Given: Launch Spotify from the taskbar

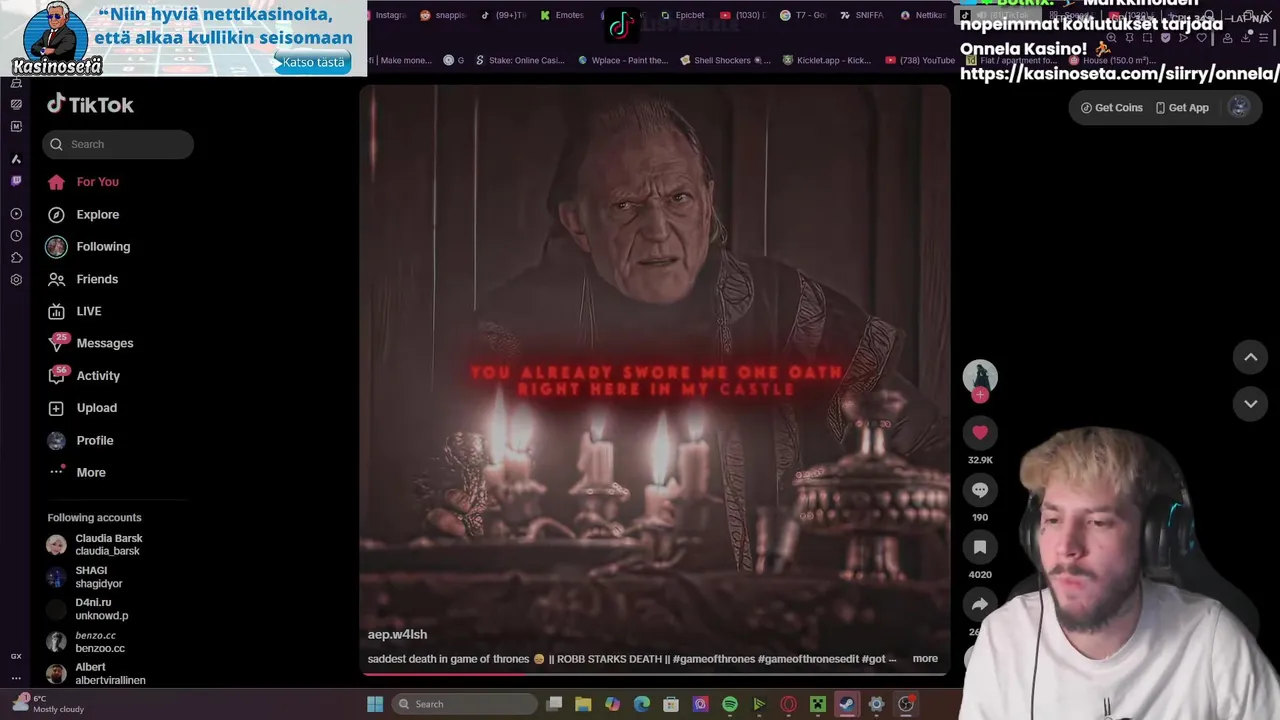Looking at the screenshot, I should pos(730,704).
